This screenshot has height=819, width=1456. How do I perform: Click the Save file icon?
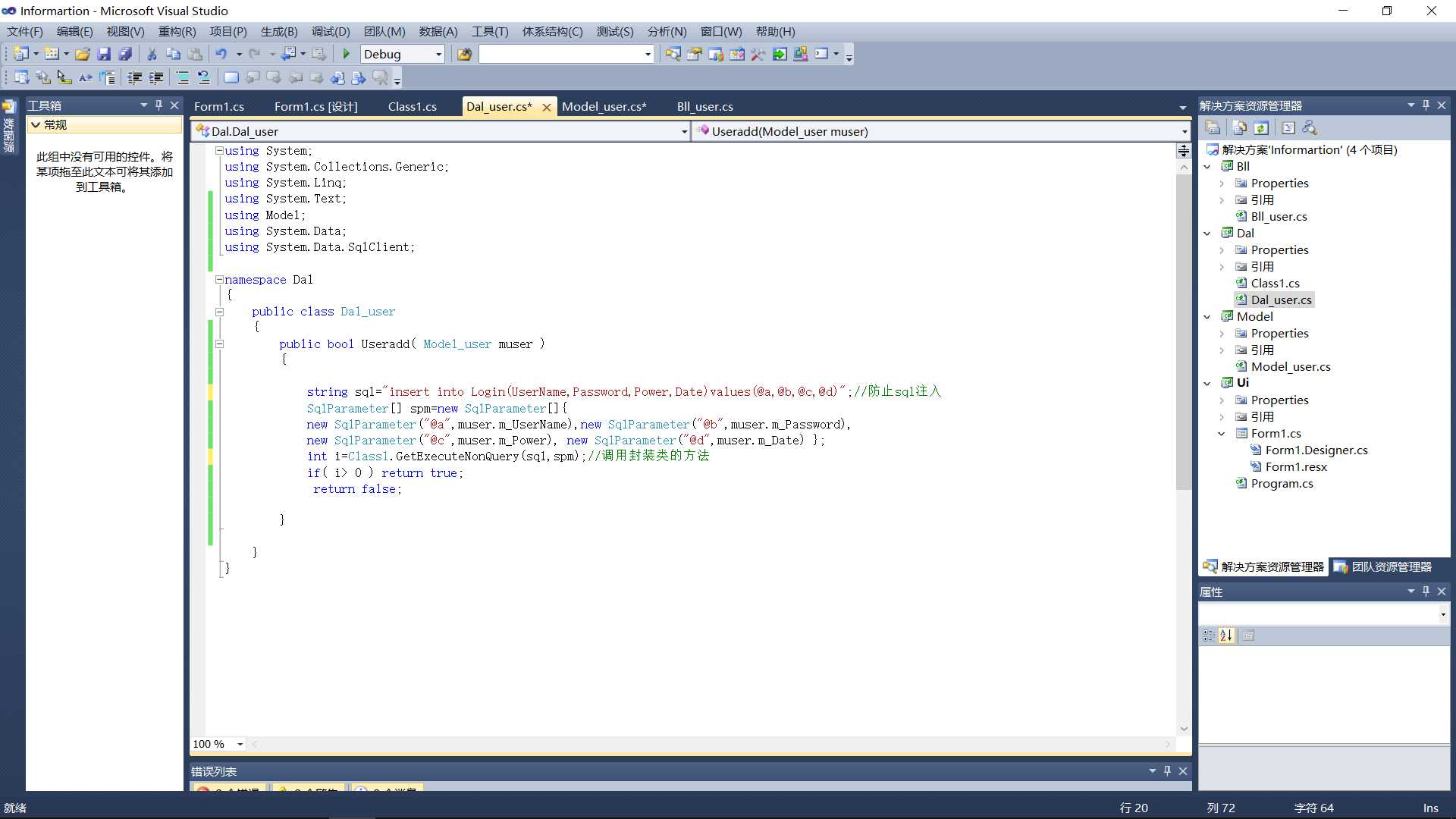point(104,54)
